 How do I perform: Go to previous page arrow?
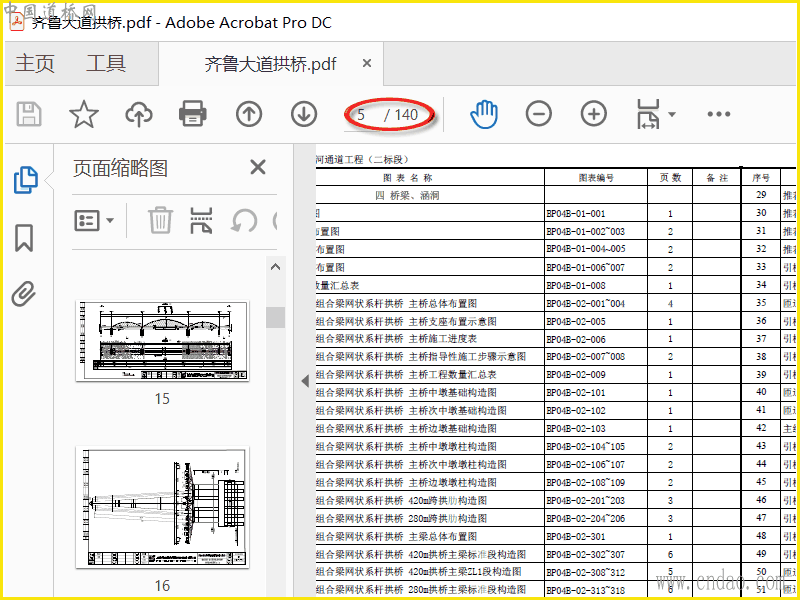tap(249, 114)
